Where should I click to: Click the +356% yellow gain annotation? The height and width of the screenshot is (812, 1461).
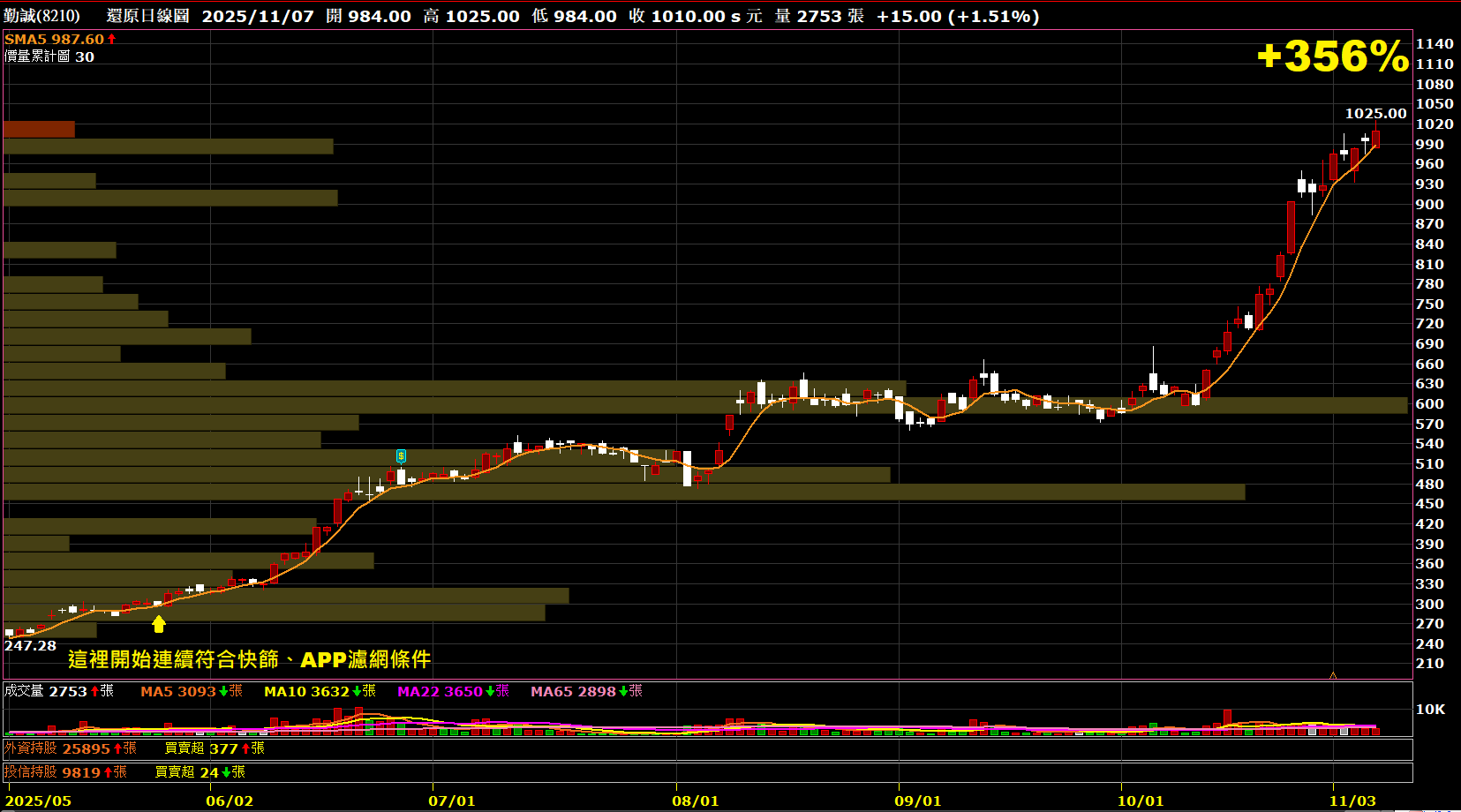(1333, 56)
